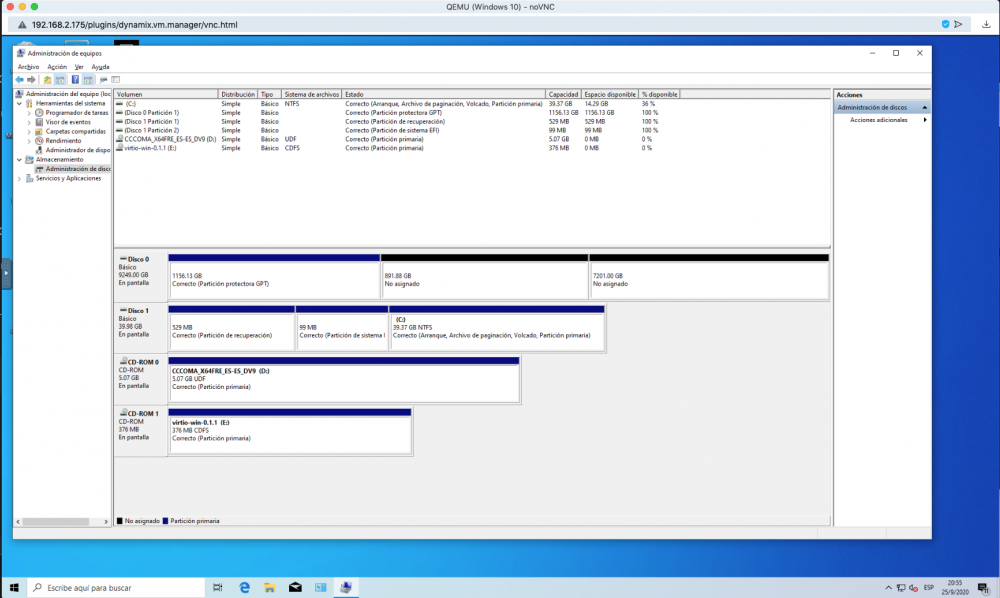Sort by the Capacidad column header
The width and height of the screenshot is (1000, 598).
point(563,94)
